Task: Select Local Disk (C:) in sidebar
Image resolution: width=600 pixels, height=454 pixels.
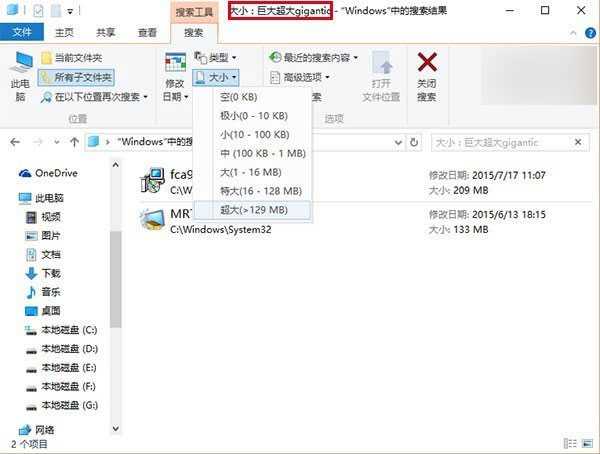Action: 61,330
